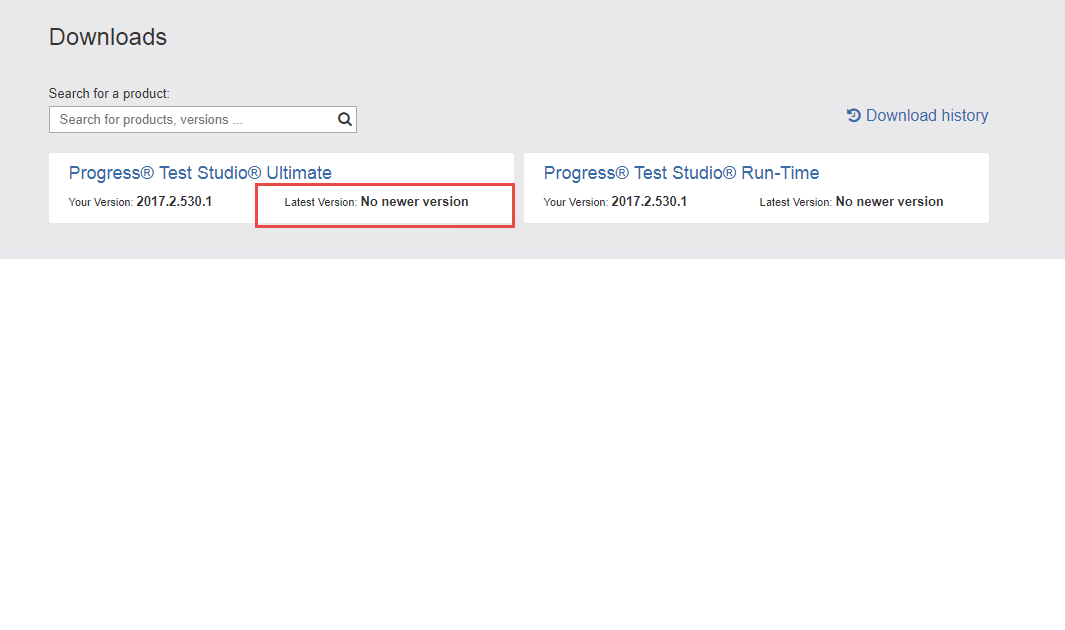Click 'Your Version' label under Test Studio Run-Time
This screenshot has height=630, width=1065.
[575, 202]
